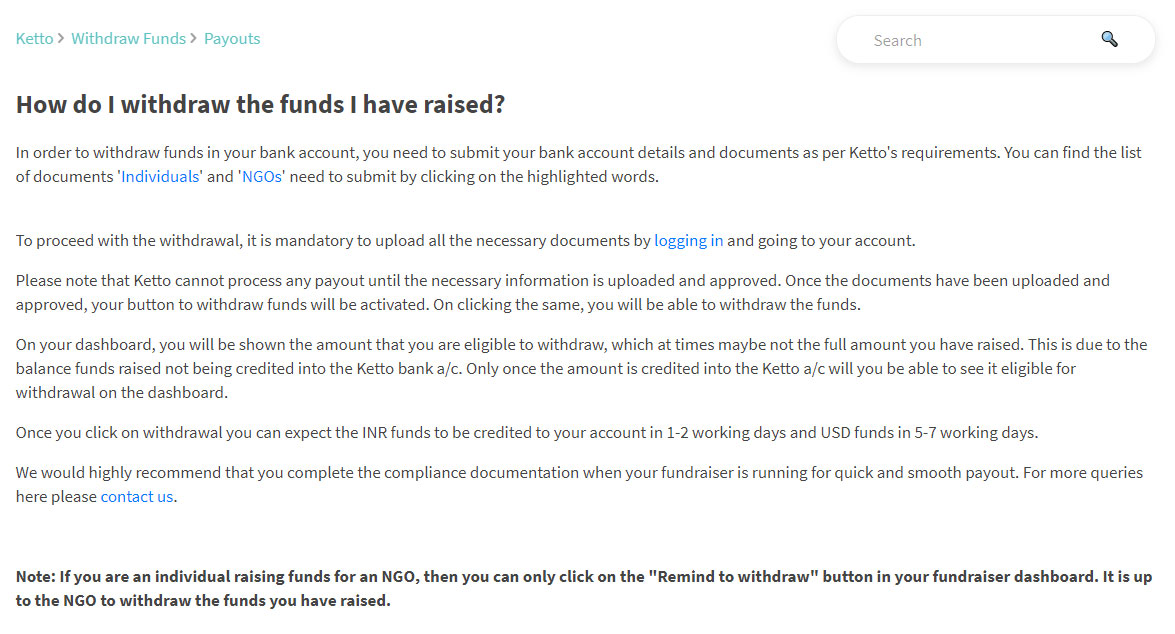Click the 'On your dashboard' paragraph

582,368
